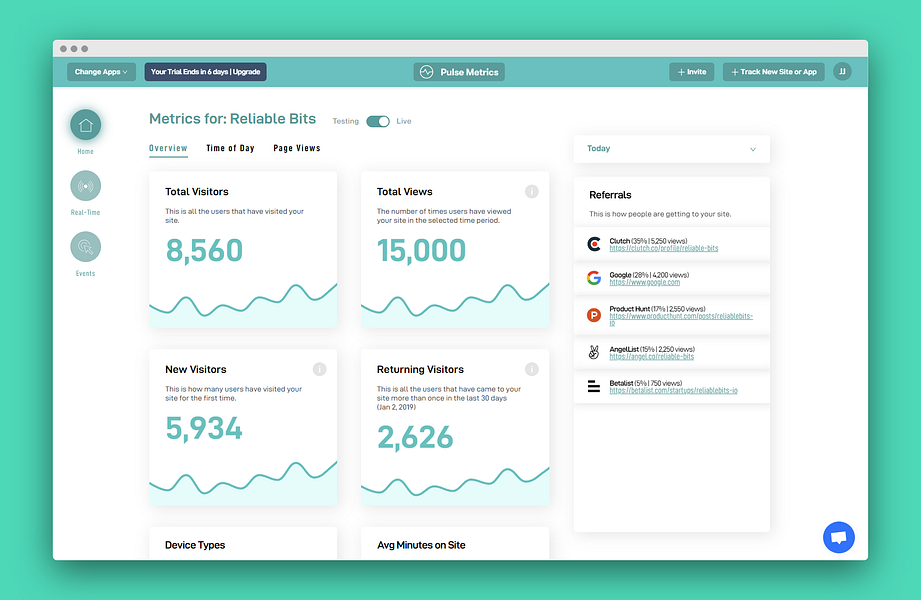The width and height of the screenshot is (921, 600).
Task: Switch to the Page Views tab
Action: [297, 147]
